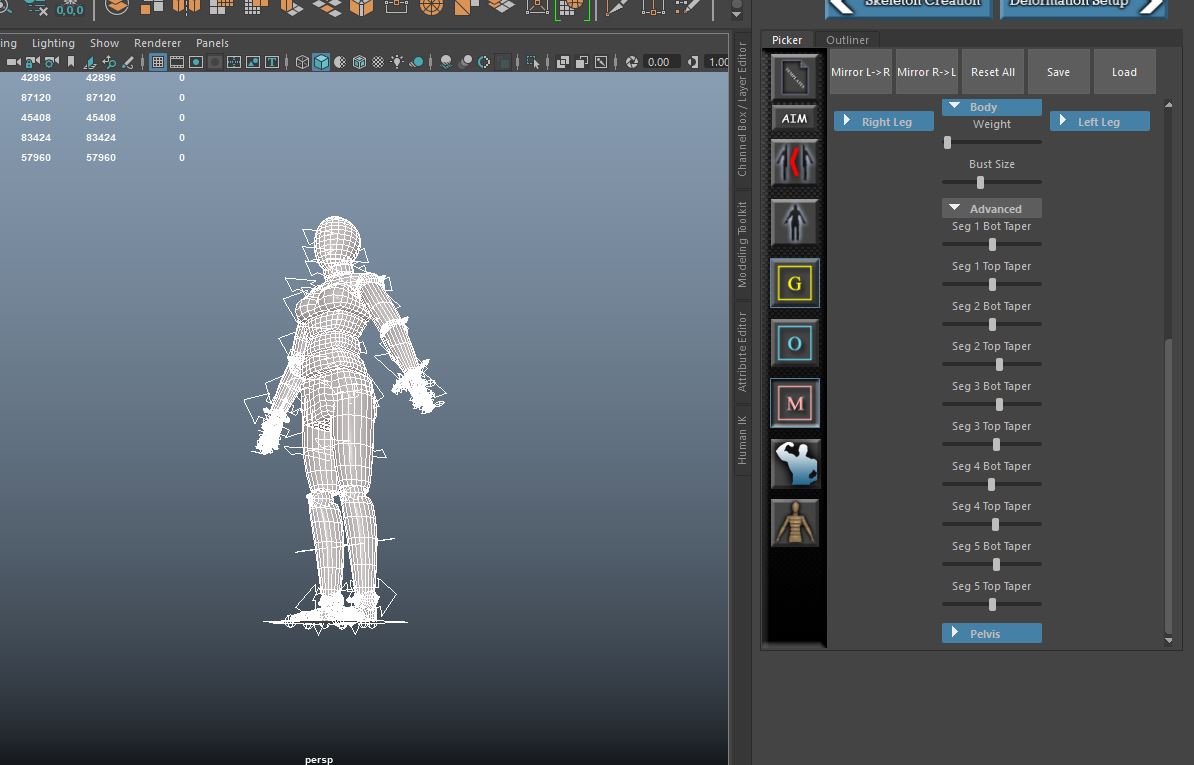Open the Renderer viewport menu

coord(157,43)
